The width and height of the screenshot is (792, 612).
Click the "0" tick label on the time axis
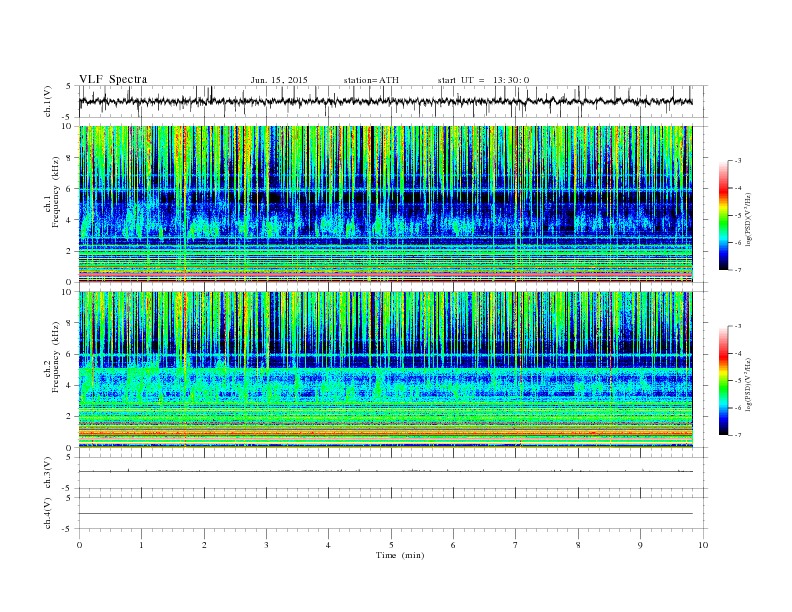pyautogui.click(x=79, y=545)
